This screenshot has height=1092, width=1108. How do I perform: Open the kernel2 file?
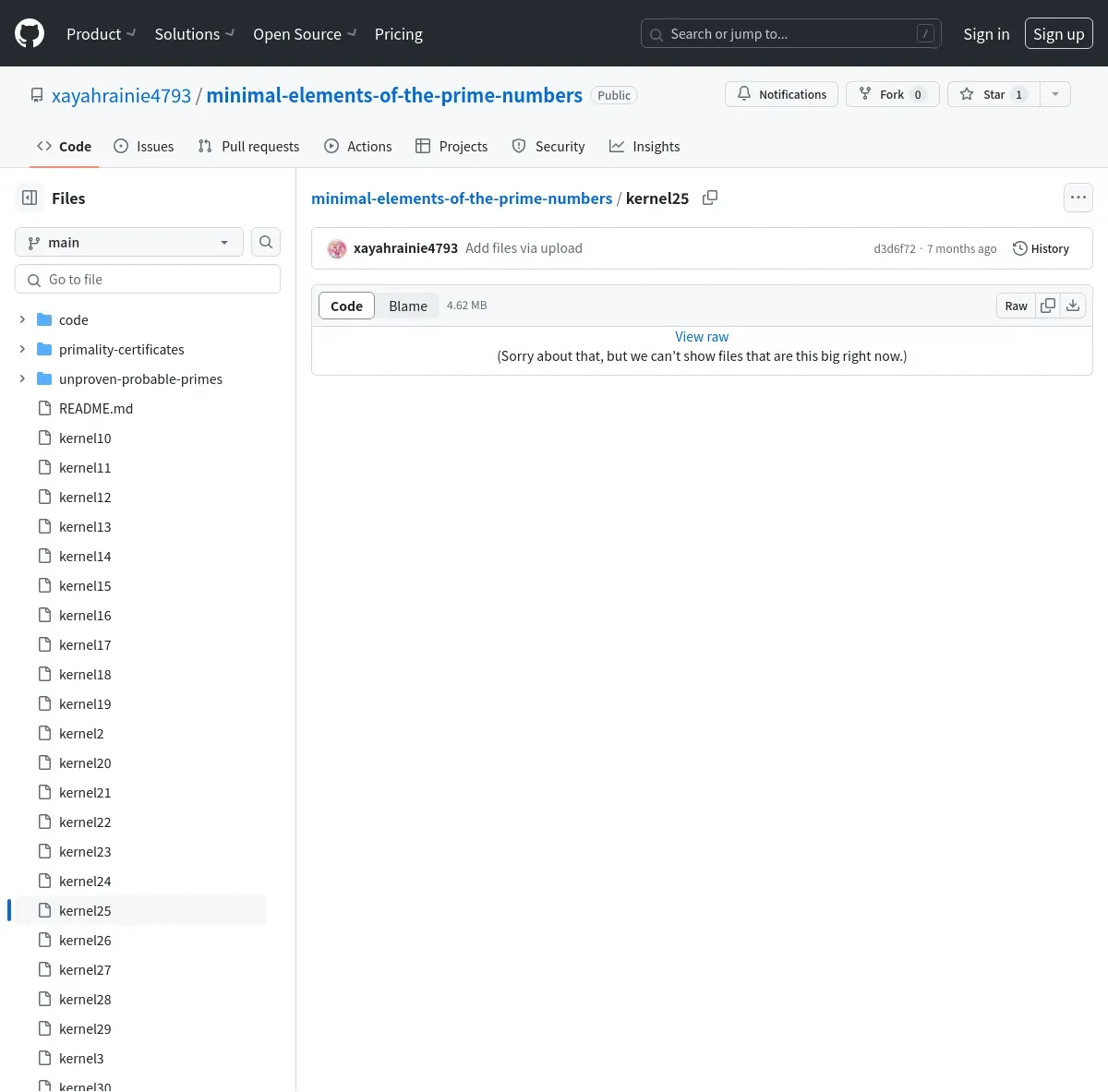click(x=81, y=734)
